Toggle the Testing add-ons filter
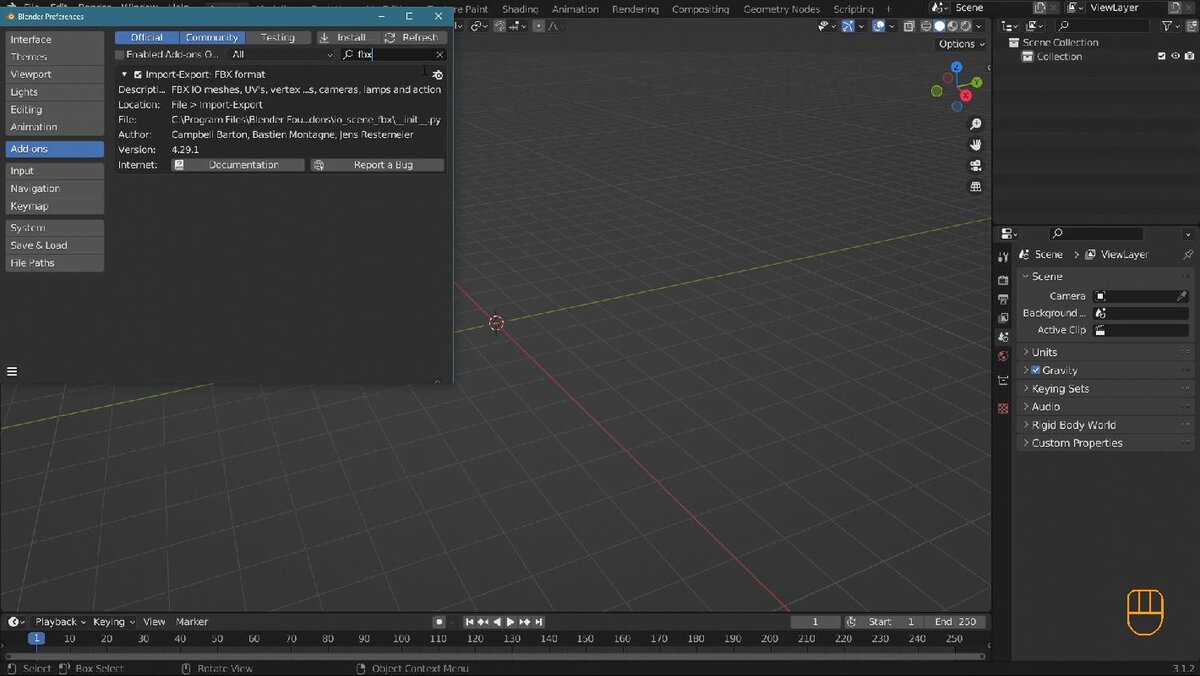The height and width of the screenshot is (676, 1200). tap(278, 37)
